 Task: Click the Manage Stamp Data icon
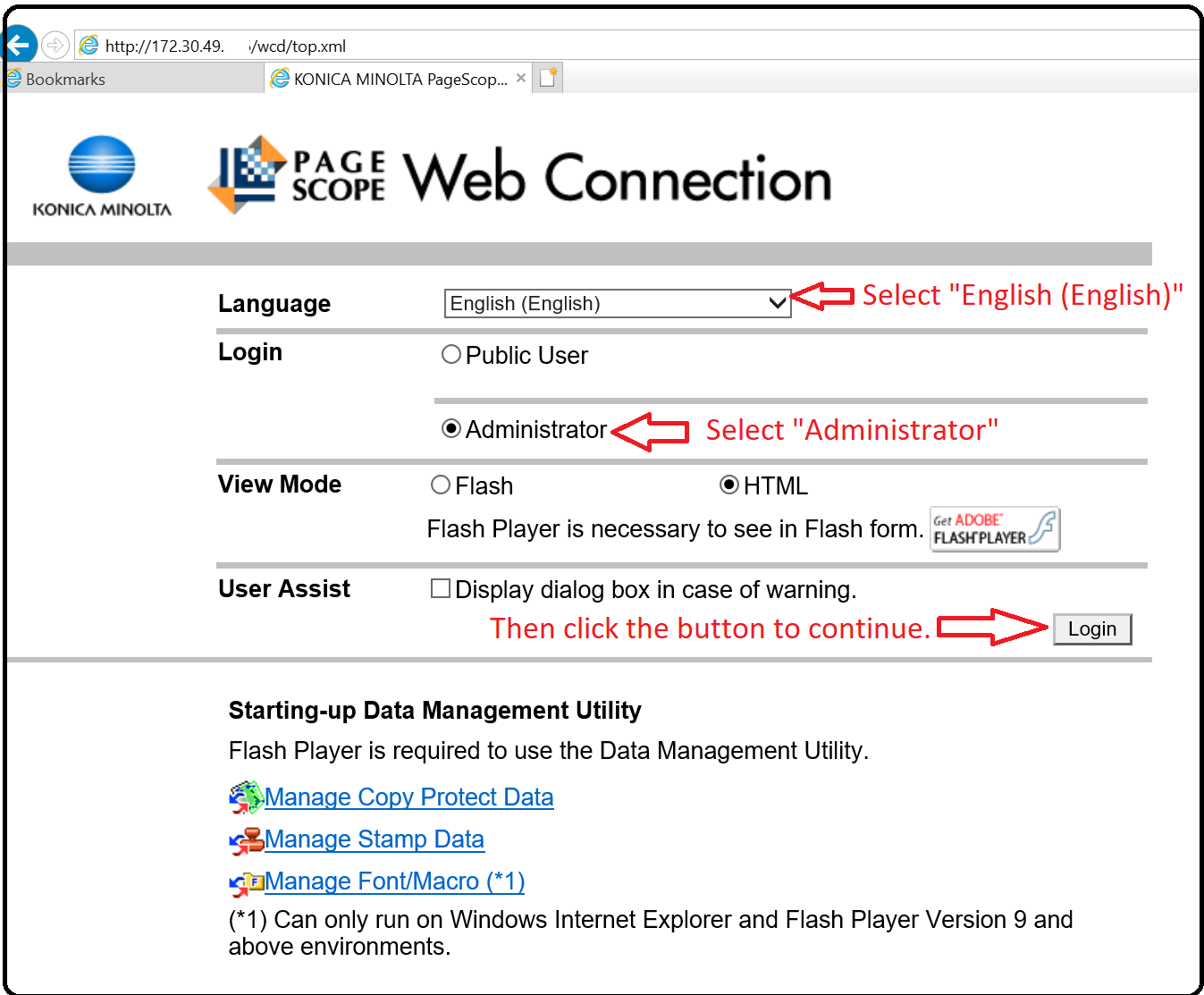[x=246, y=840]
